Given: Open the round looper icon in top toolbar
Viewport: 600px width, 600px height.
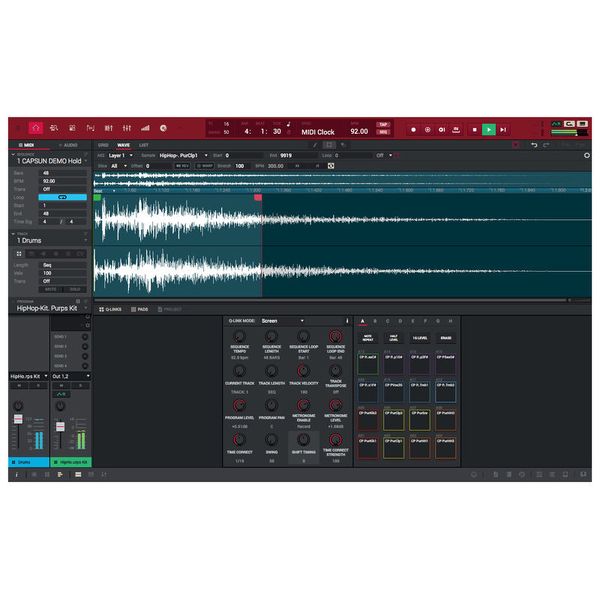Looking at the screenshot, I should click(163, 128).
